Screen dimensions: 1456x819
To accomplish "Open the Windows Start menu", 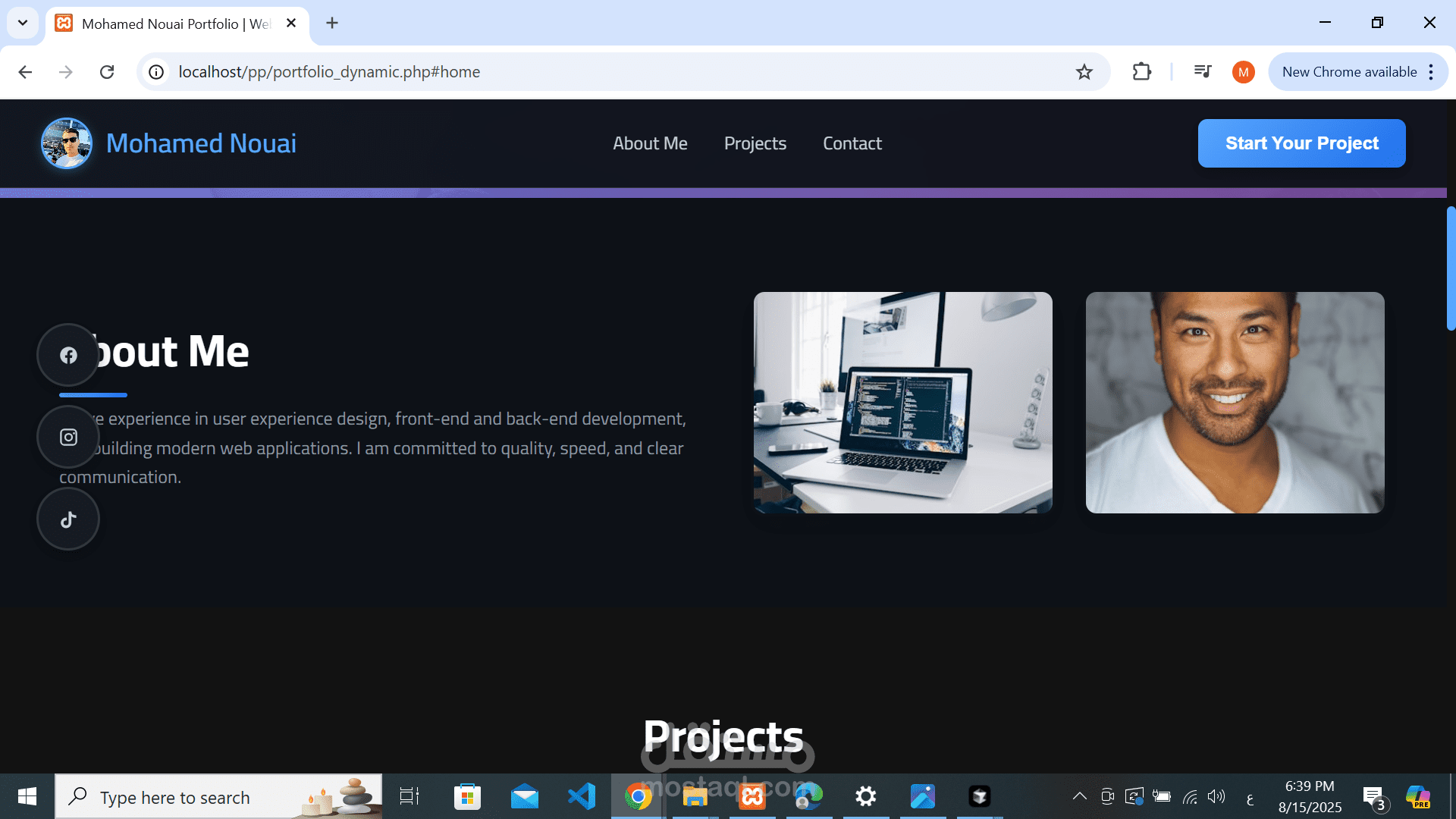I will (x=27, y=796).
